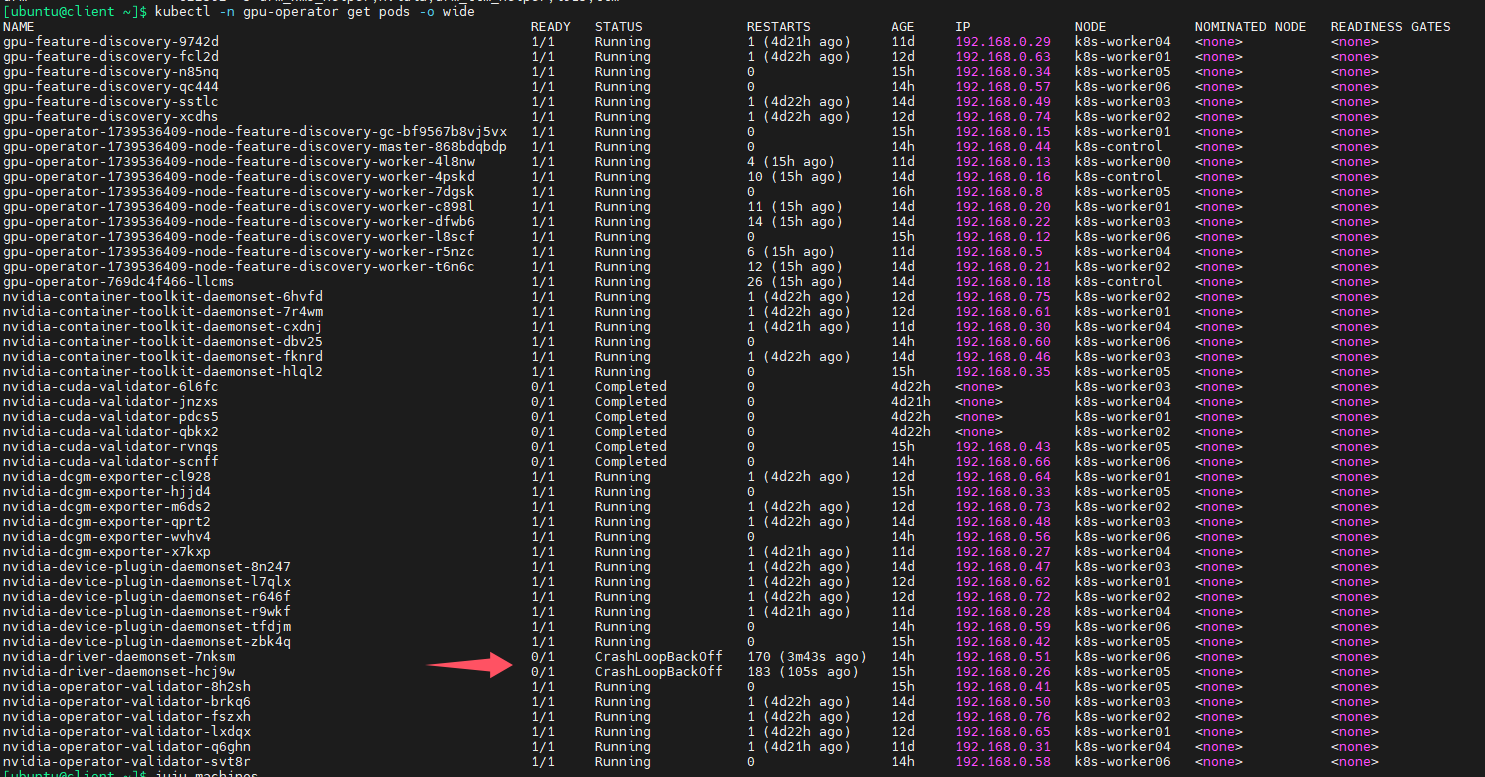Click restart count 12 (15h ago)
This screenshot has width=1485, height=777.
click(794, 266)
